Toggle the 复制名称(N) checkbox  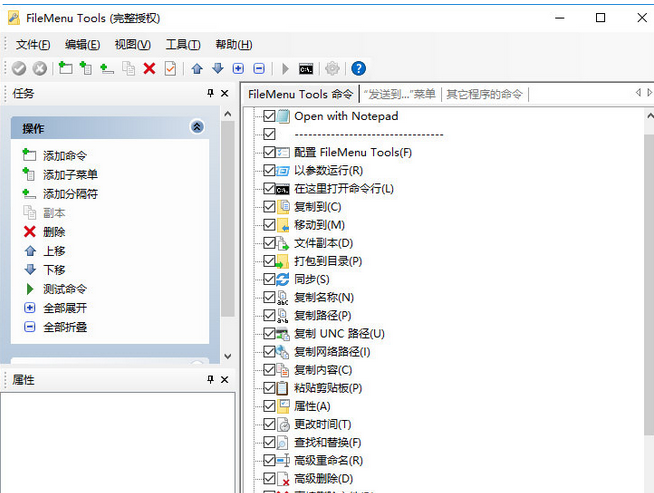click(269, 297)
